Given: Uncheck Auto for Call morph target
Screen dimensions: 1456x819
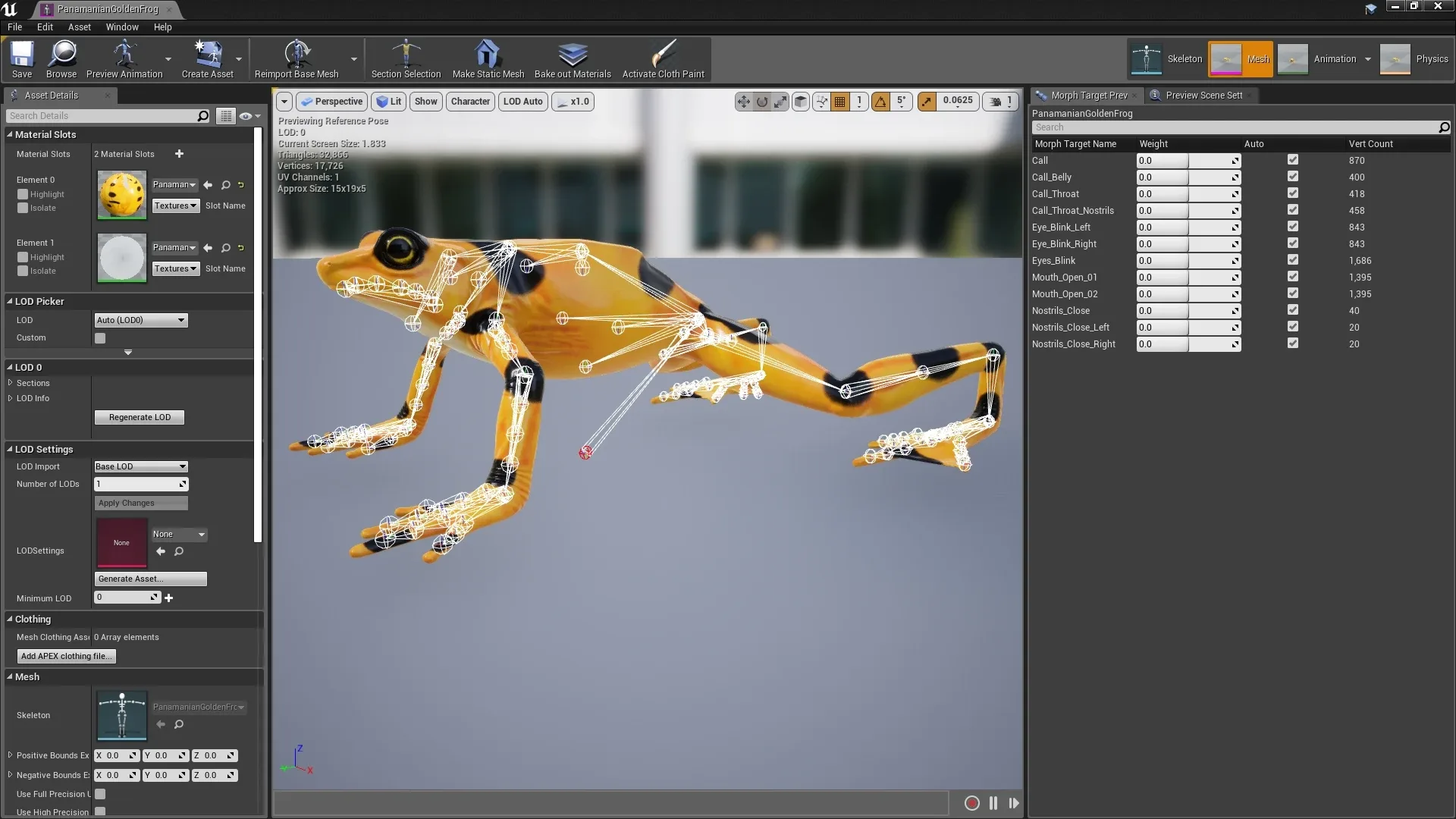Looking at the screenshot, I should pyautogui.click(x=1293, y=160).
